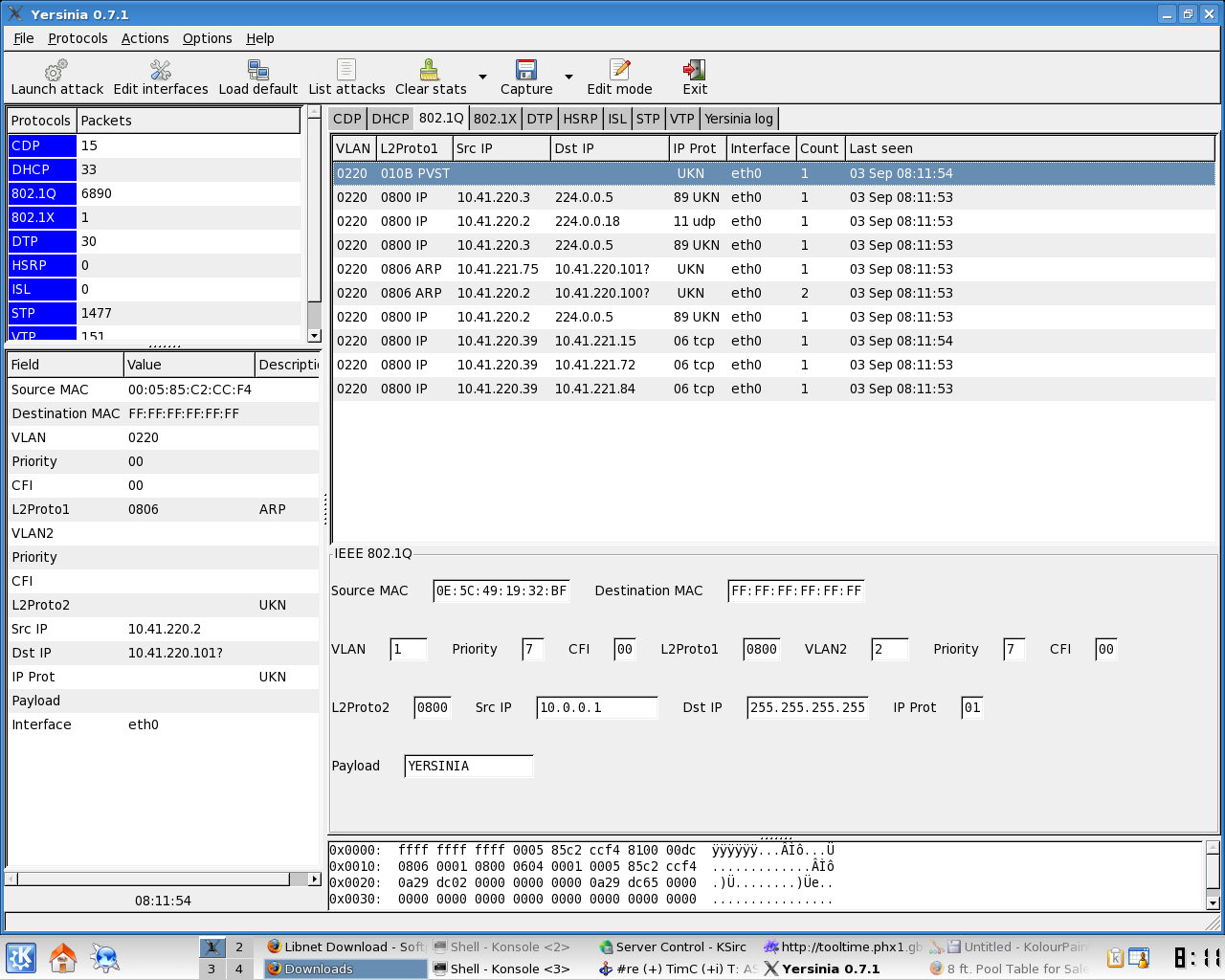Switch to the DHCP tab
This screenshot has width=1225, height=980.
[x=390, y=119]
